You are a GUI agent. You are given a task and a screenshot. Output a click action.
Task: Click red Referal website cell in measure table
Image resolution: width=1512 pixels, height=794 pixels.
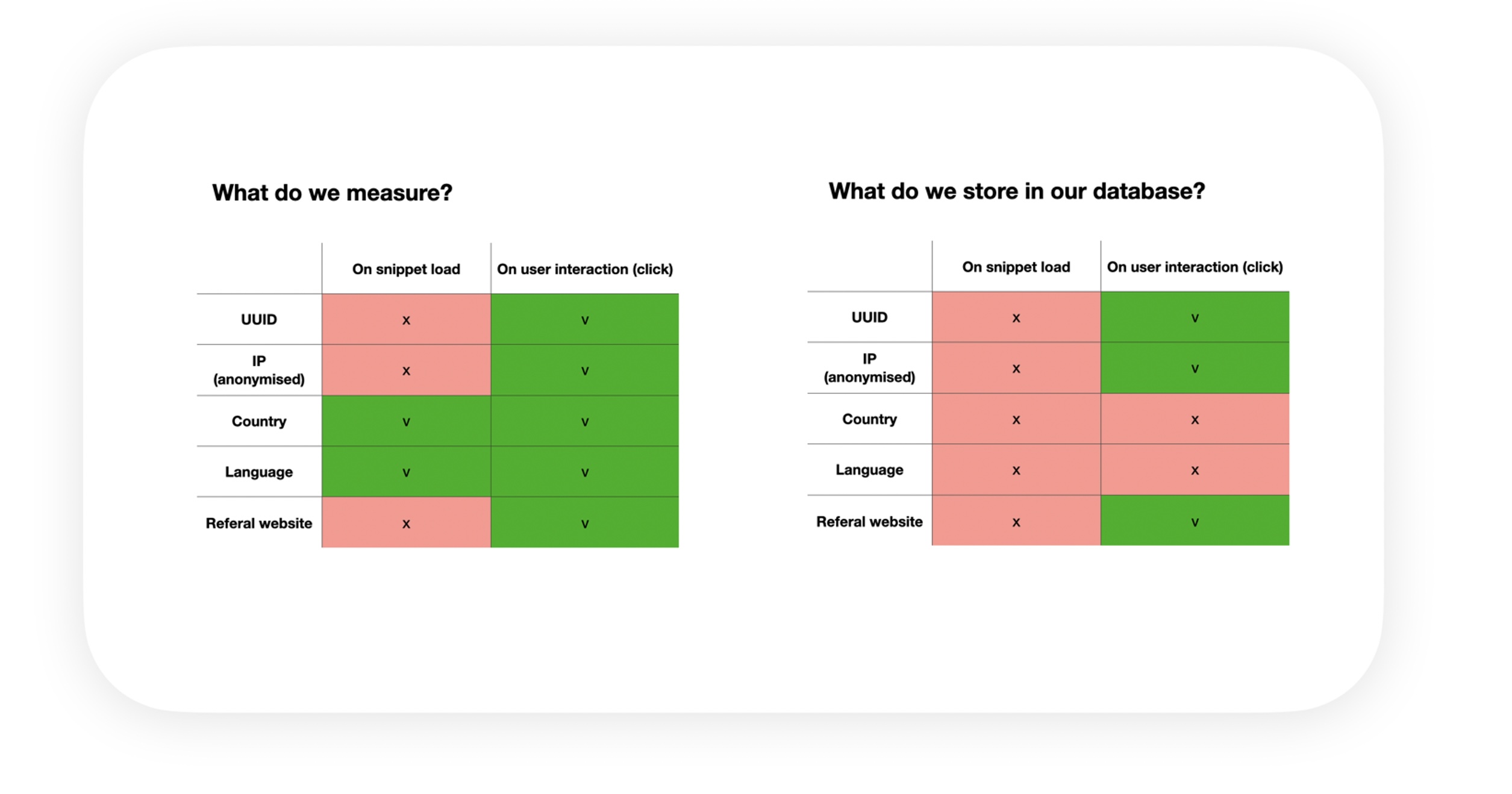pos(406,522)
